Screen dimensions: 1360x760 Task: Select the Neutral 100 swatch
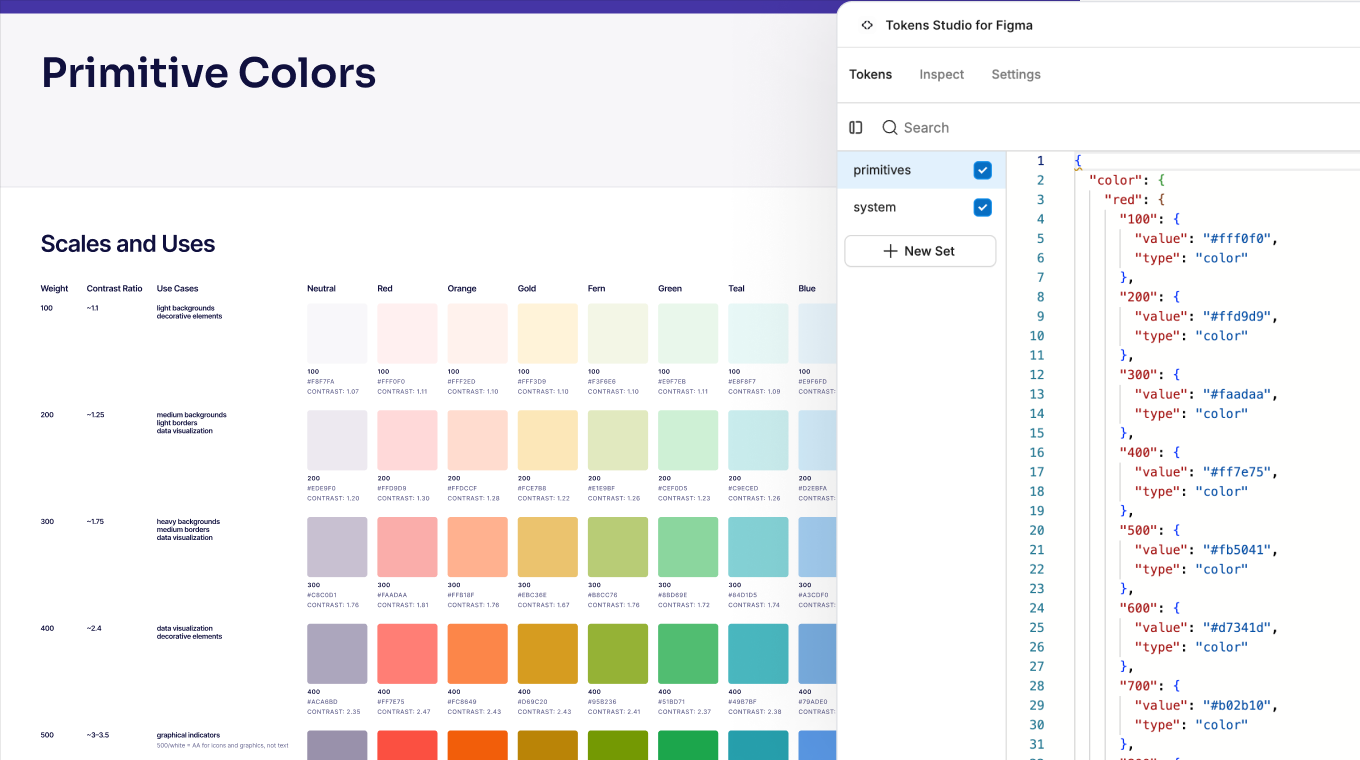pos(337,333)
